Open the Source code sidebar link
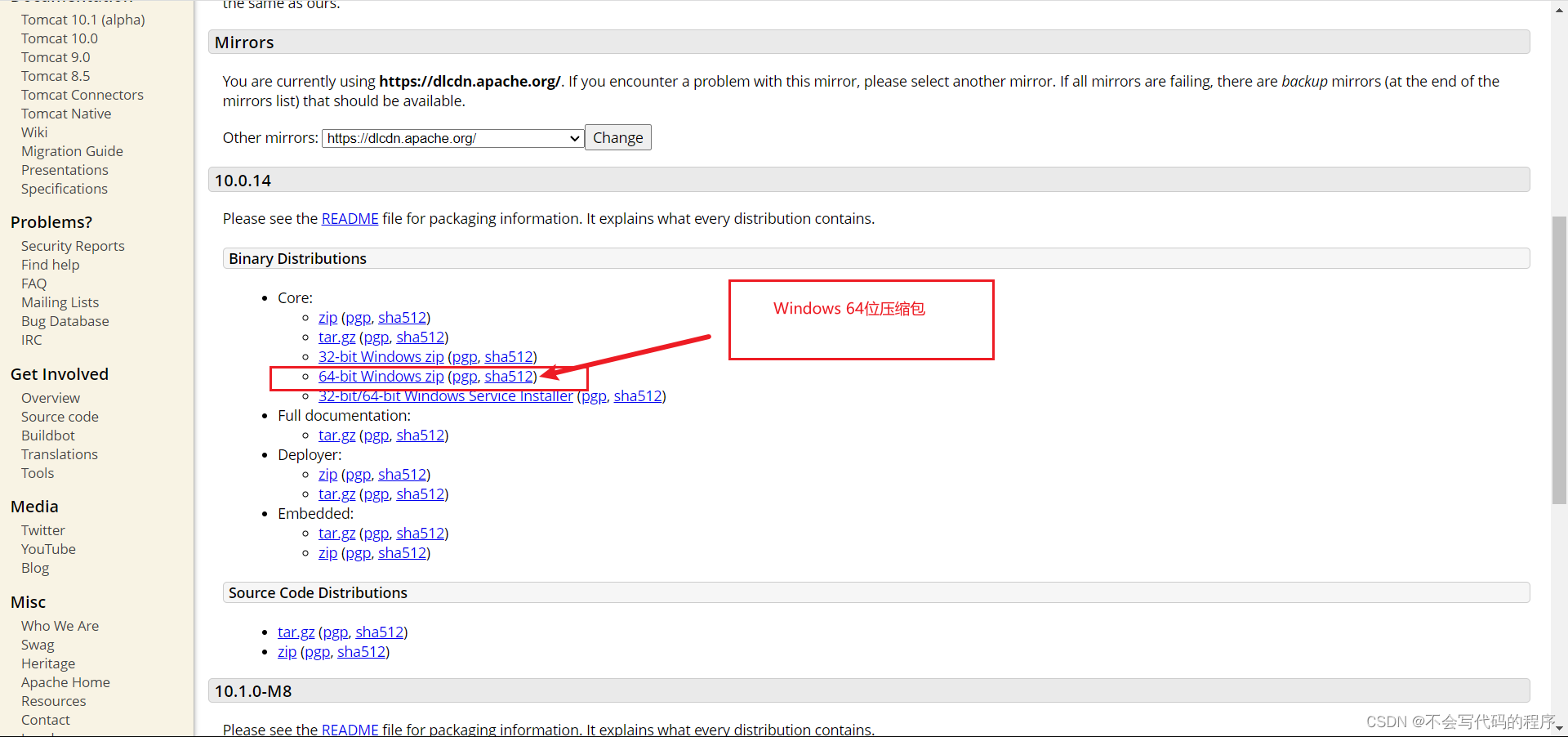 pyautogui.click(x=60, y=417)
